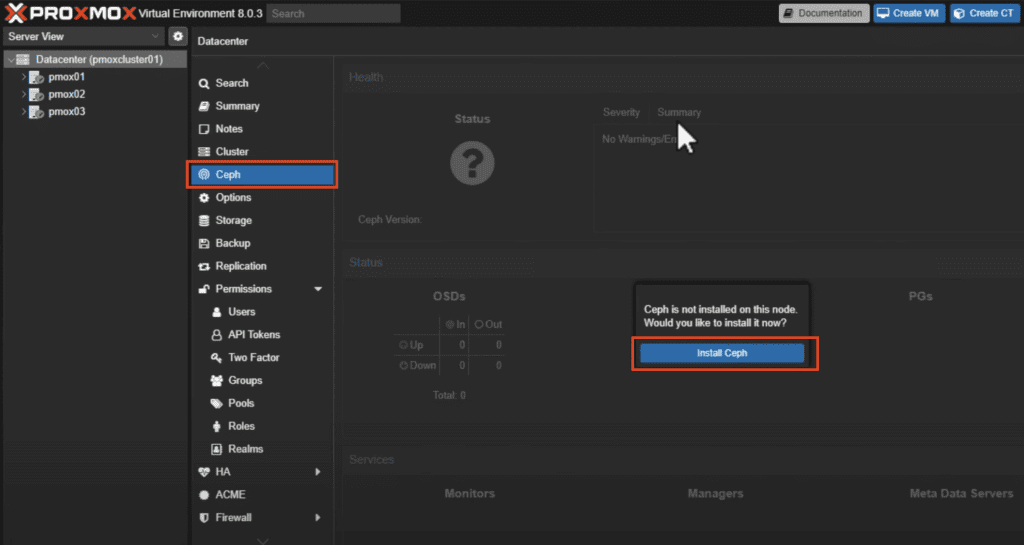The image size is (1024, 545).
Task: Expand the pmox02 tree node
Action: [23, 94]
